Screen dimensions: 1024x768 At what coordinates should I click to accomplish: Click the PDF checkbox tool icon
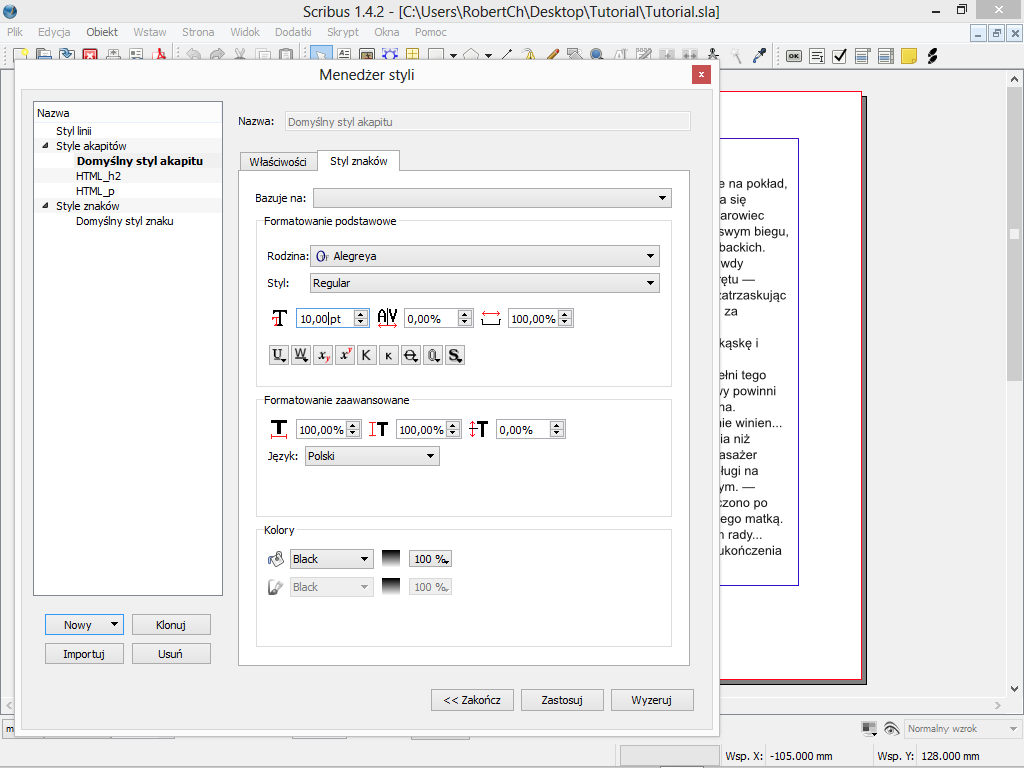pos(839,57)
